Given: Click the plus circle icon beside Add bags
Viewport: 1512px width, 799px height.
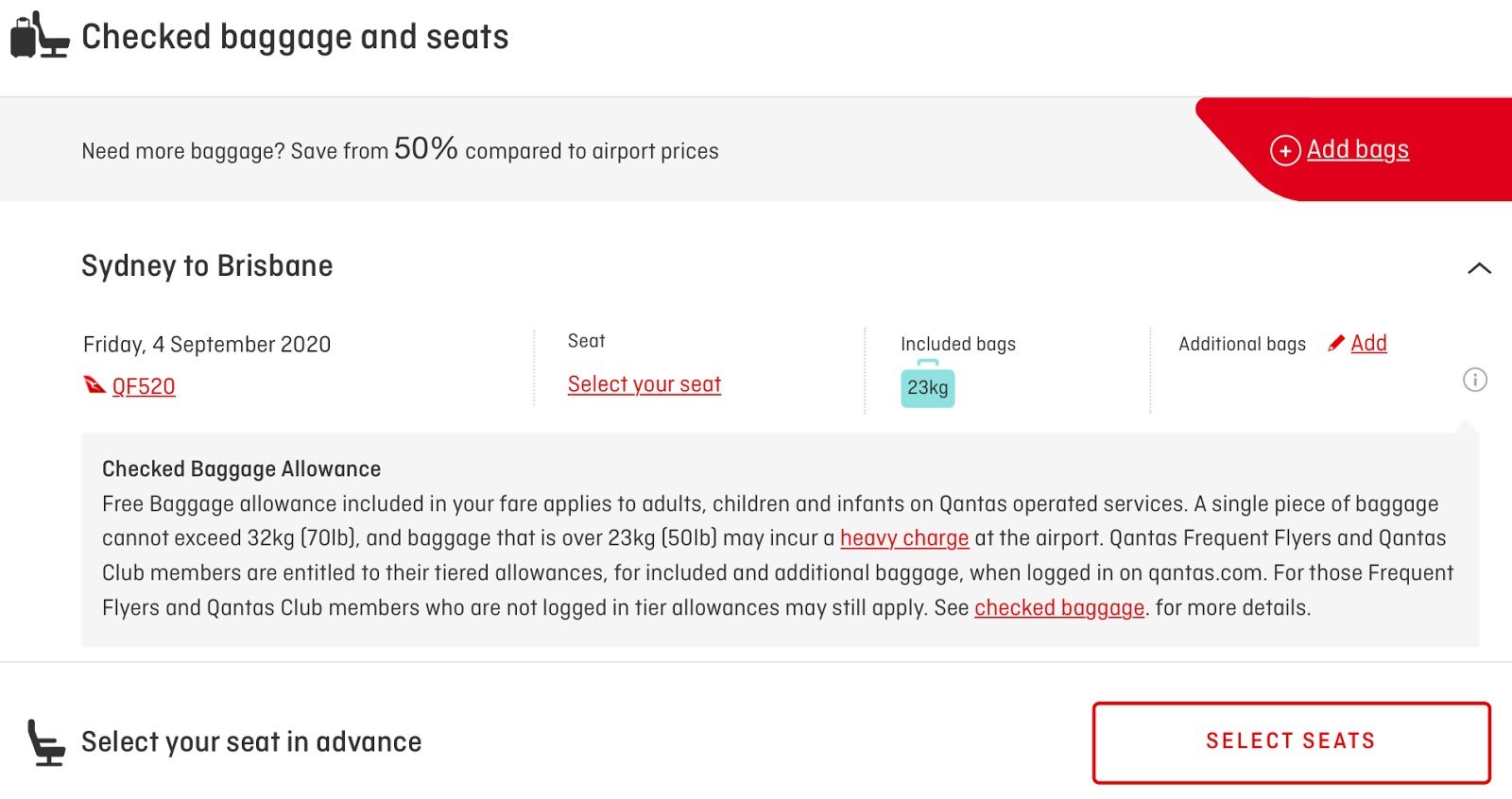Looking at the screenshot, I should pyautogui.click(x=1285, y=150).
